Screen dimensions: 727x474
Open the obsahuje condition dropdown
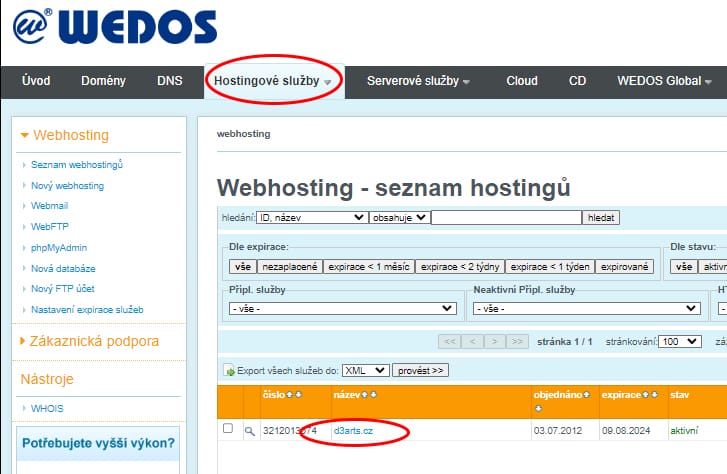[x=399, y=218]
